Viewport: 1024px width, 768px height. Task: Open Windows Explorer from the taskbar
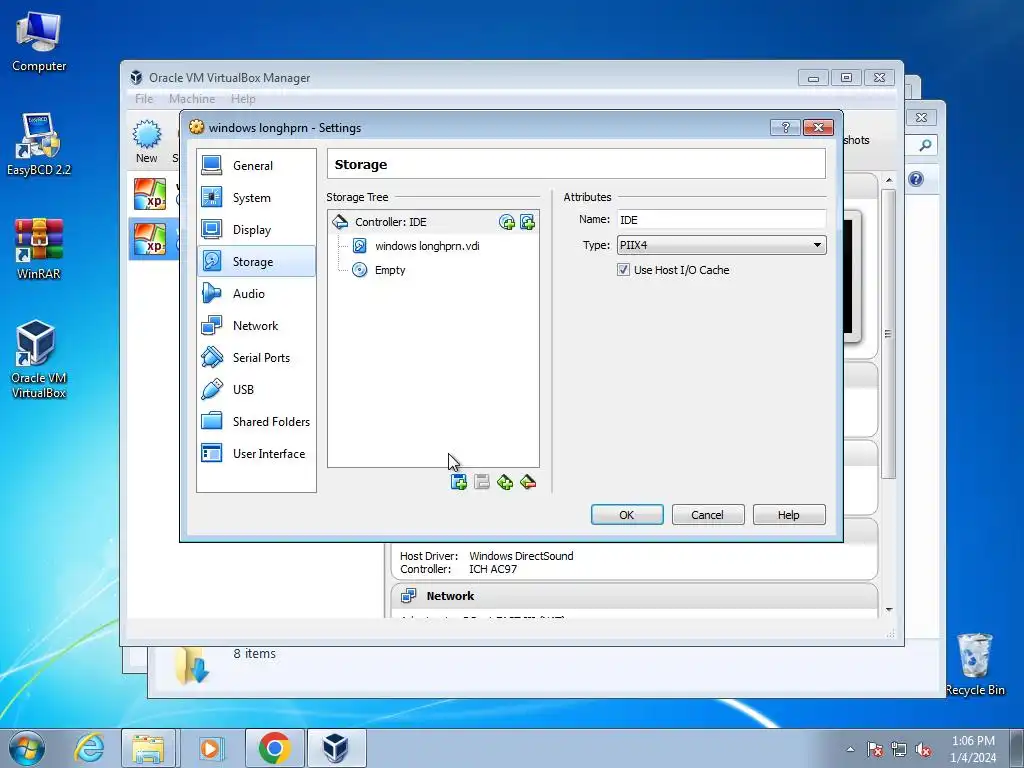coord(148,748)
